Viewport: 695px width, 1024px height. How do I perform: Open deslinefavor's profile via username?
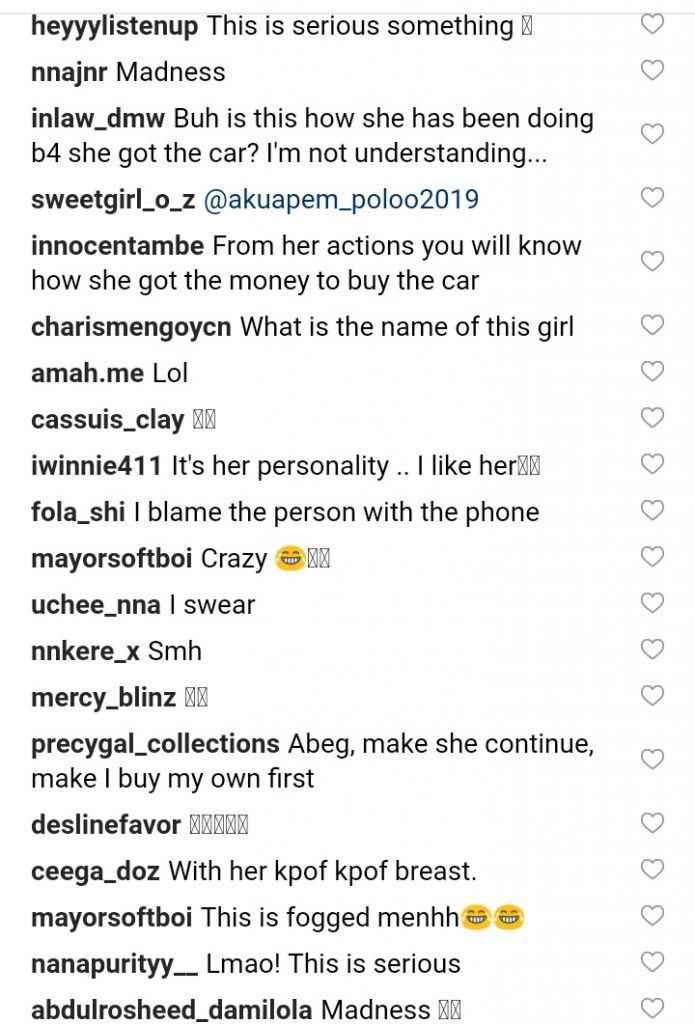106,825
